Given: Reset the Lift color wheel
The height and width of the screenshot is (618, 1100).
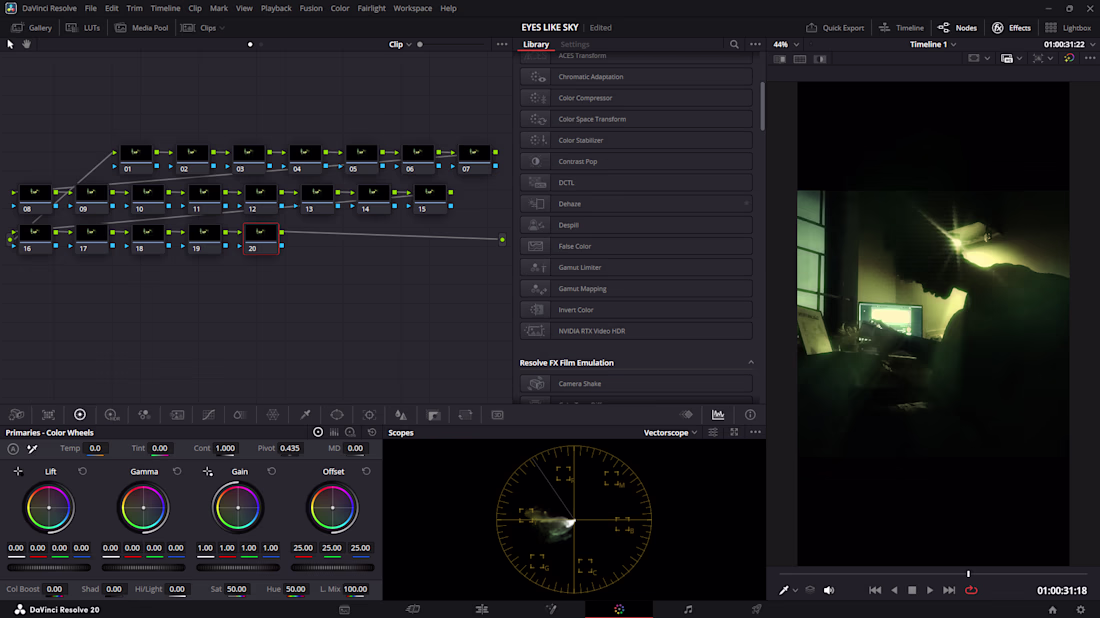Looking at the screenshot, I should 83,471.
